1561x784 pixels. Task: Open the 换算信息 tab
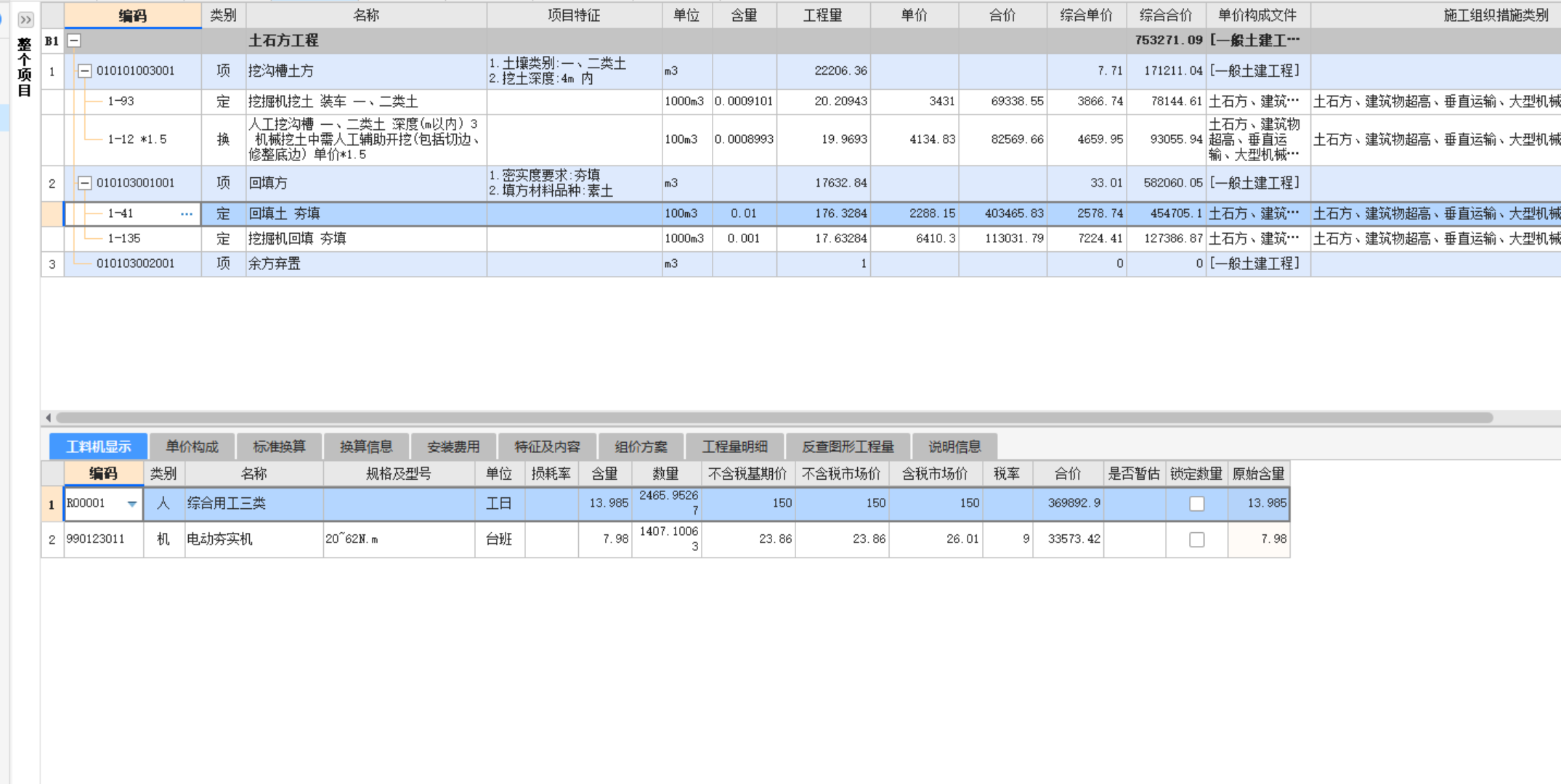[366, 446]
